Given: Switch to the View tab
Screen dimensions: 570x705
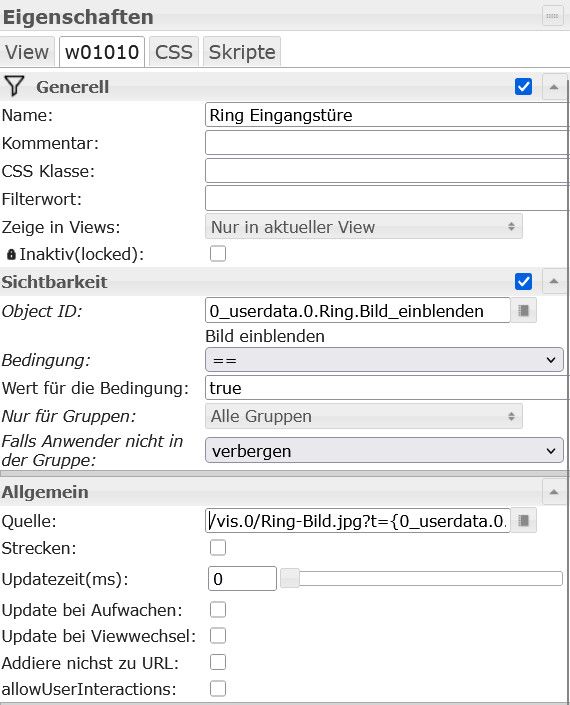Looking at the screenshot, I should (27, 52).
